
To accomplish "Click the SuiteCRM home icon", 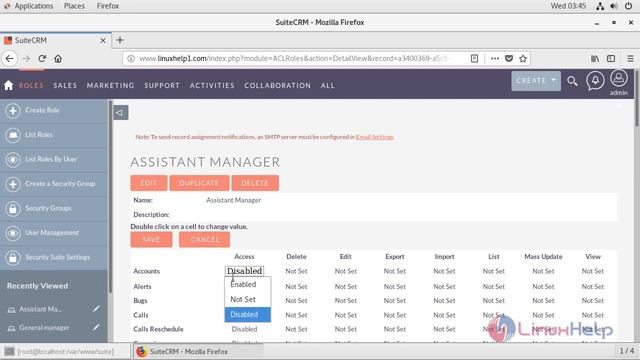I will point(9,85).
